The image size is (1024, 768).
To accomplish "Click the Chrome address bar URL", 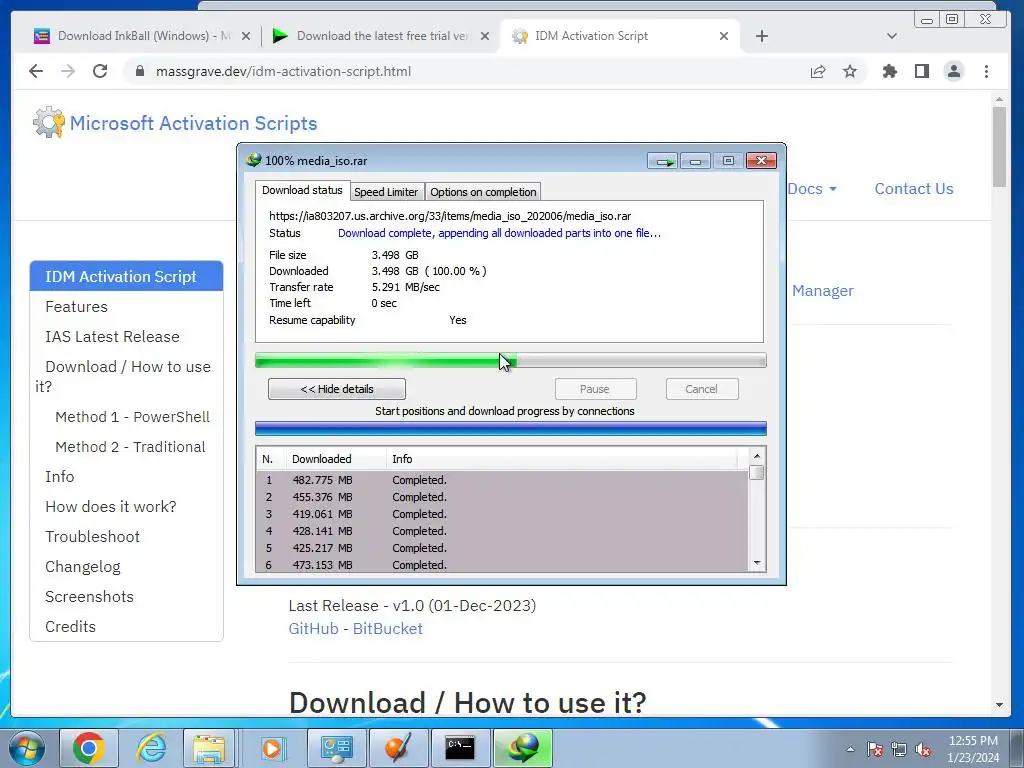I will pyautogui.click(x=283, y=71).
